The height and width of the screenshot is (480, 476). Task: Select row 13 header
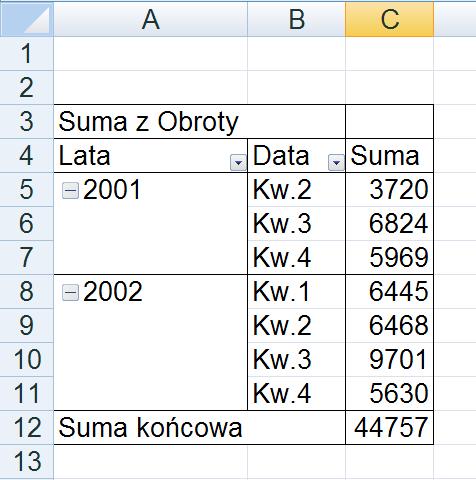pyautogui.click(x=27, y=461)
